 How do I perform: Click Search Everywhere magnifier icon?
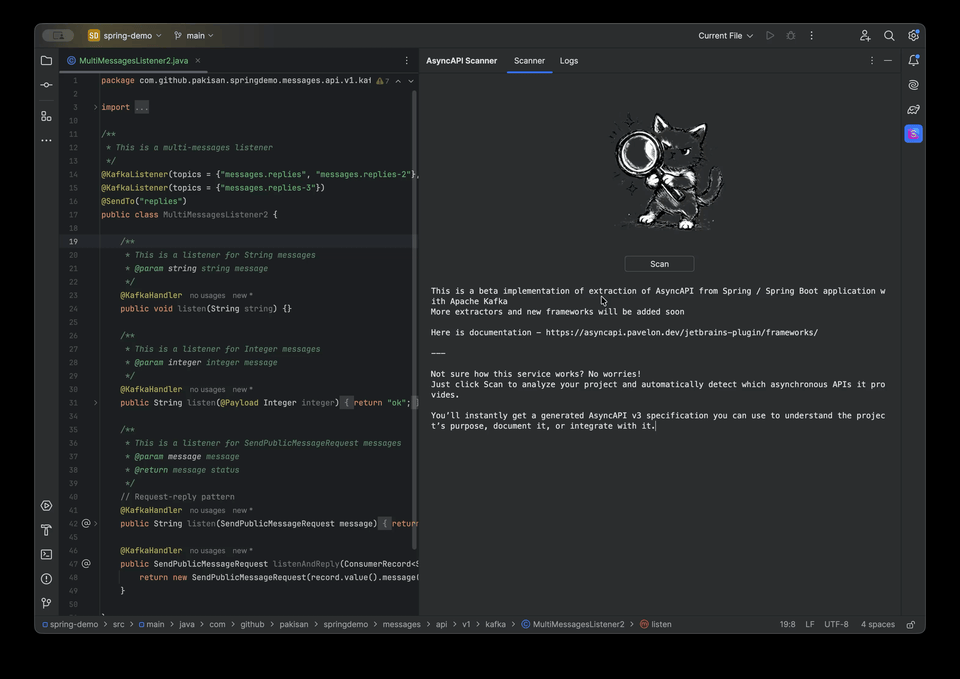(889, 36)
